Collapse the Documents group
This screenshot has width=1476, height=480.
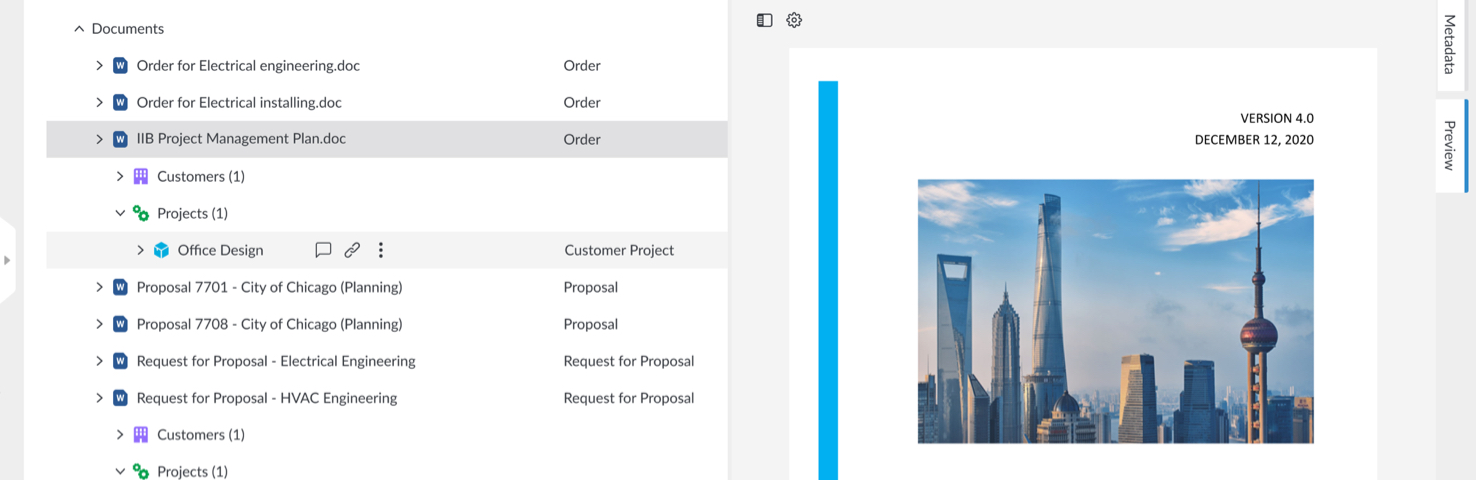79,29
